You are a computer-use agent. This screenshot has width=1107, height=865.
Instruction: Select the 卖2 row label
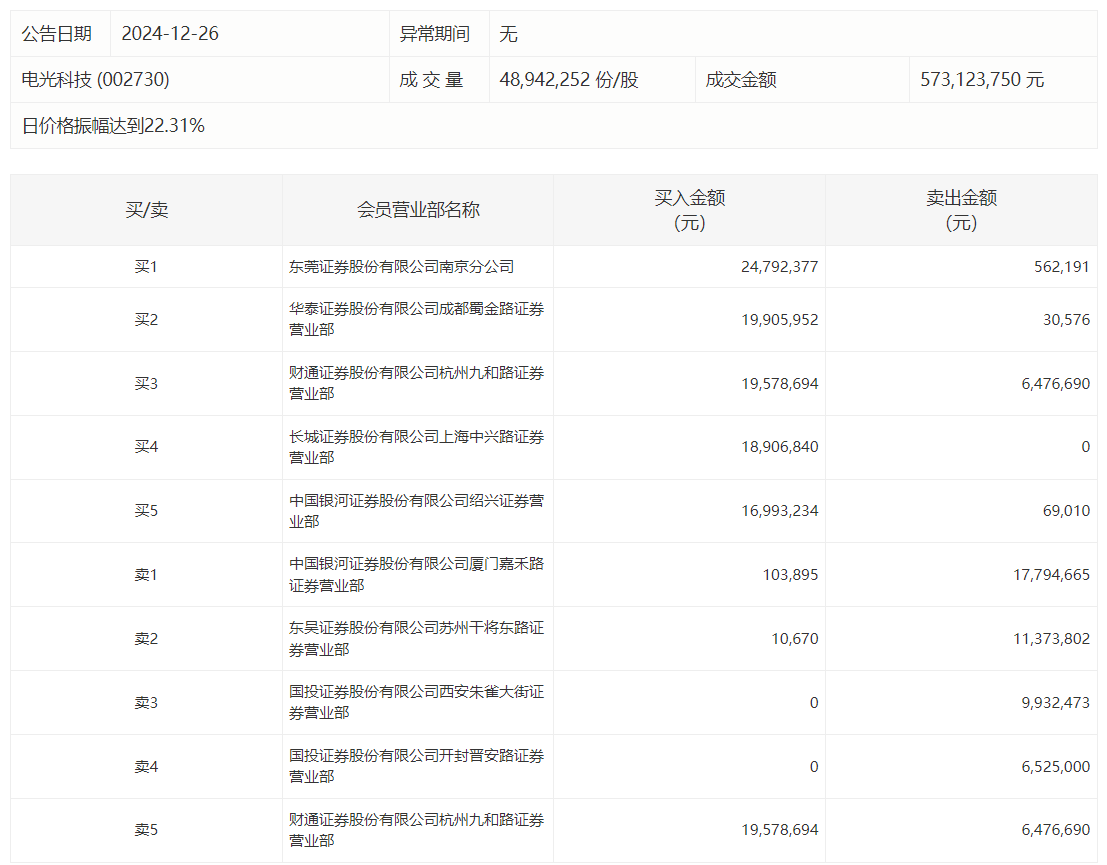click(x=146, y=639)
